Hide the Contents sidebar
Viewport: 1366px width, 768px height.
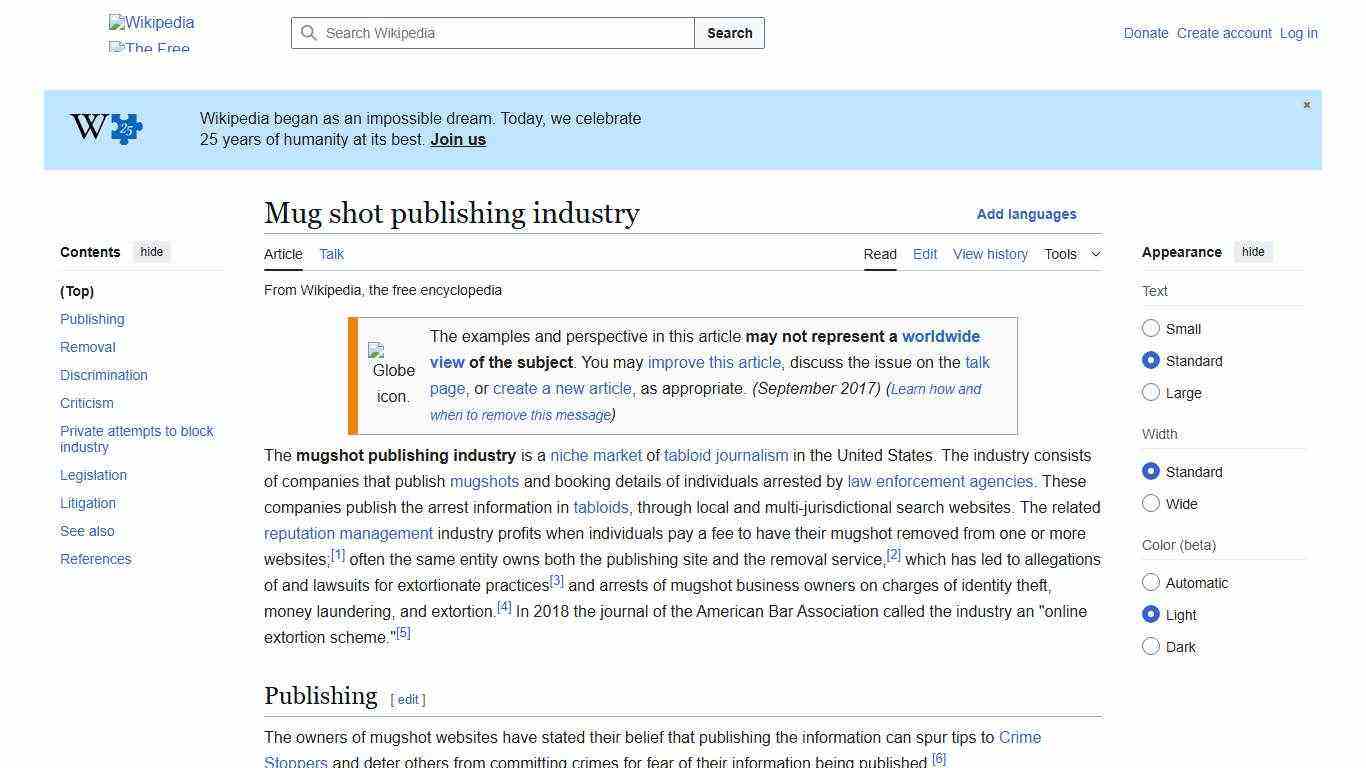tap(151, 252)
